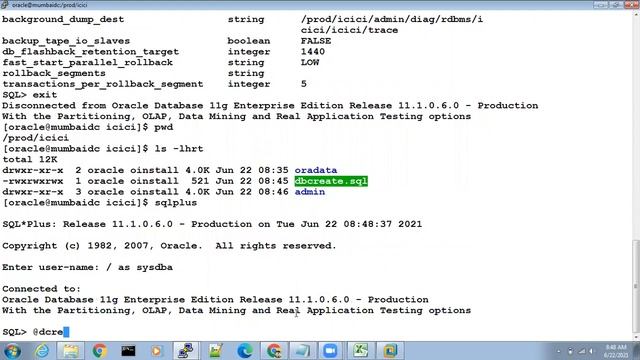Click the '/prod/icici' pwd output line
This screenshot has width=640, height=360.
tap(36, 138)
